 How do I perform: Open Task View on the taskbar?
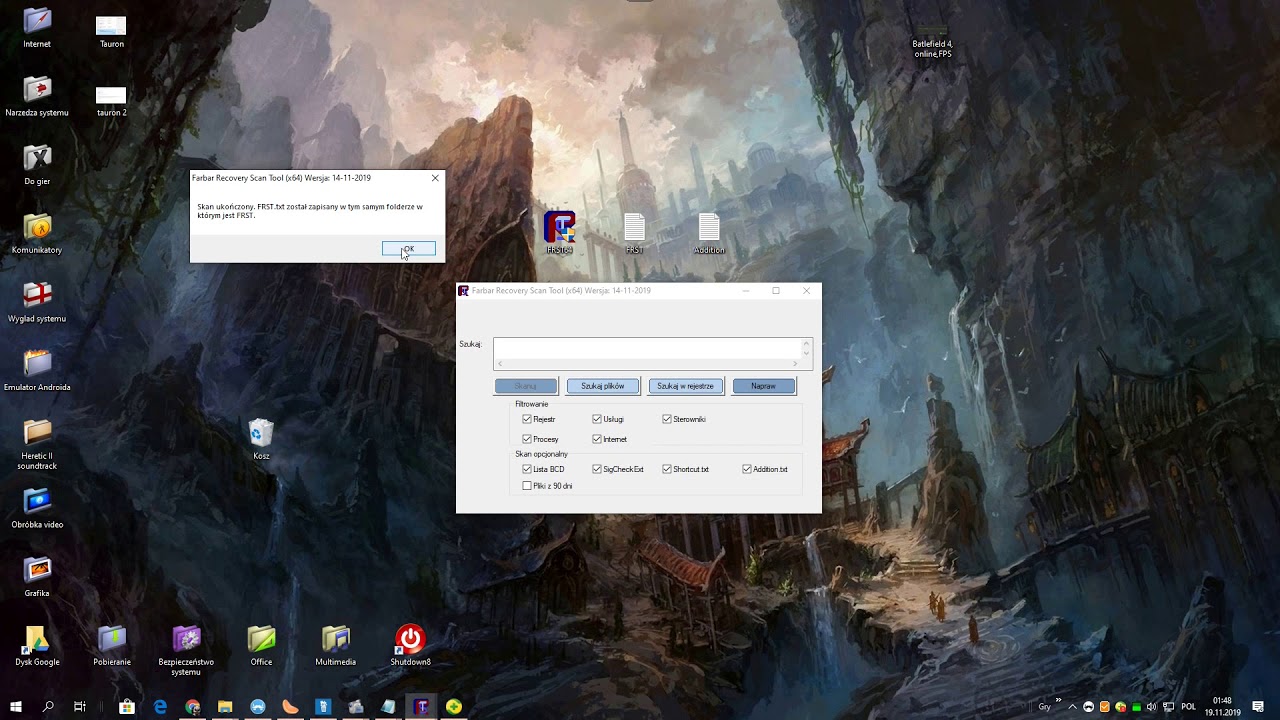pyautogui.click(x=80, y=707)
